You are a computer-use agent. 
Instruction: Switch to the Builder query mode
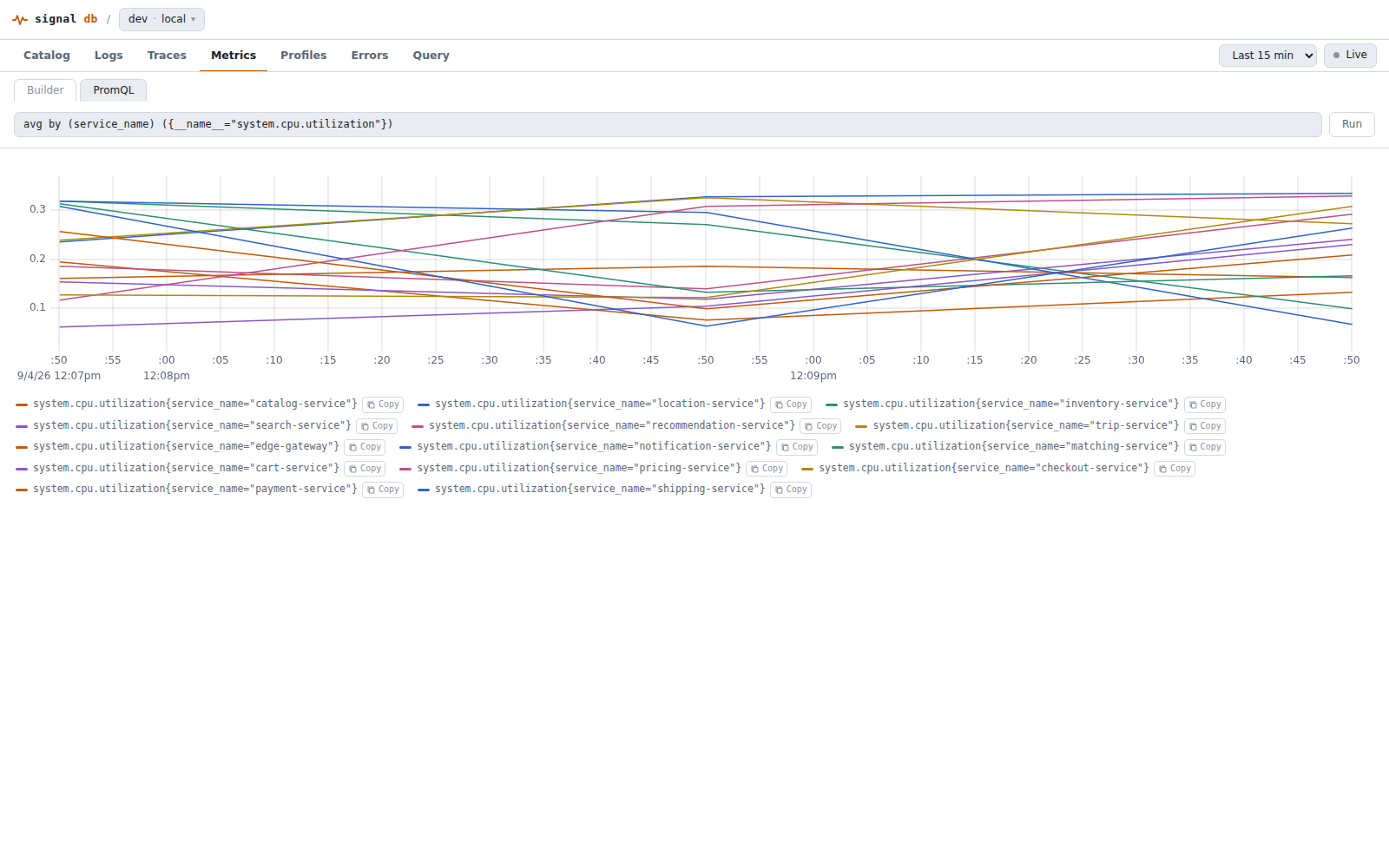tap(45, 90)
